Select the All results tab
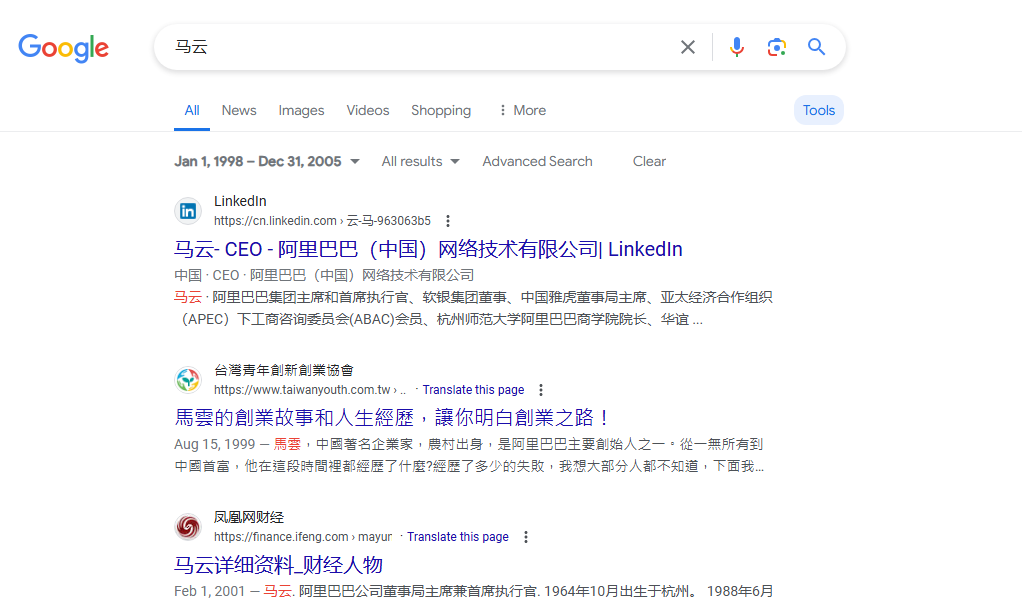The image size is (1022, 600). click(x=192, y=111)
